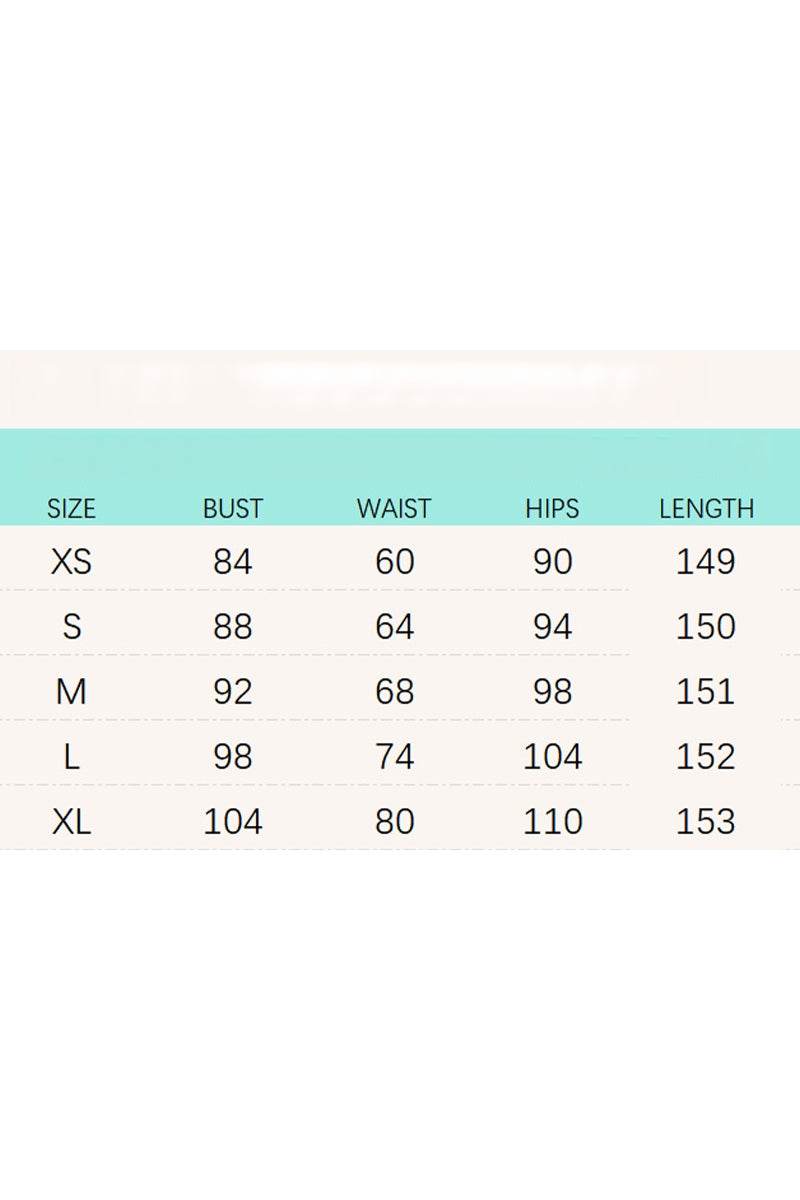
Task: Click hips value 104 in L row
Action: (x=552, y=757)
